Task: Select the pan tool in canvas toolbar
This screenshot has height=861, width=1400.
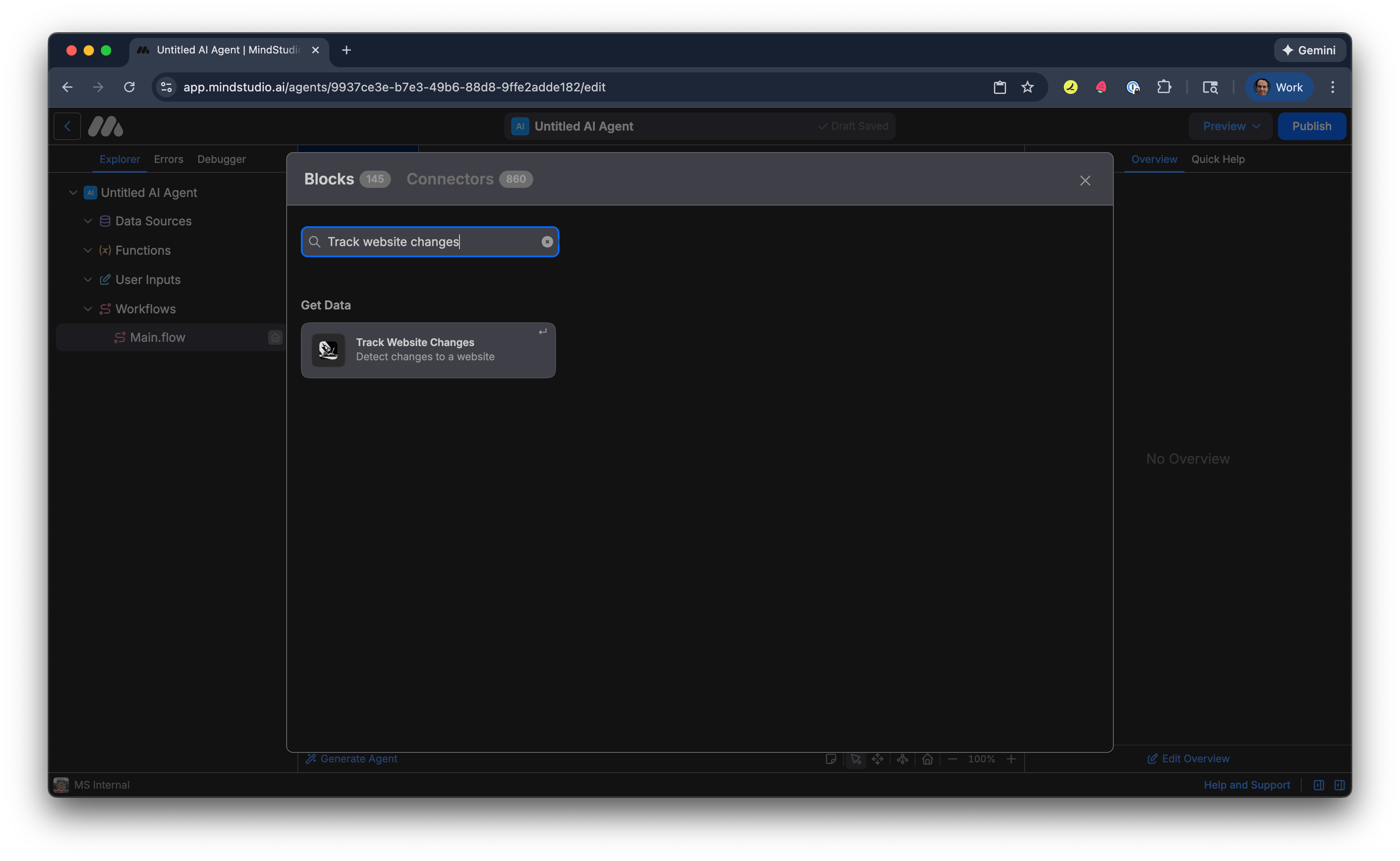Action: point(878,759)
